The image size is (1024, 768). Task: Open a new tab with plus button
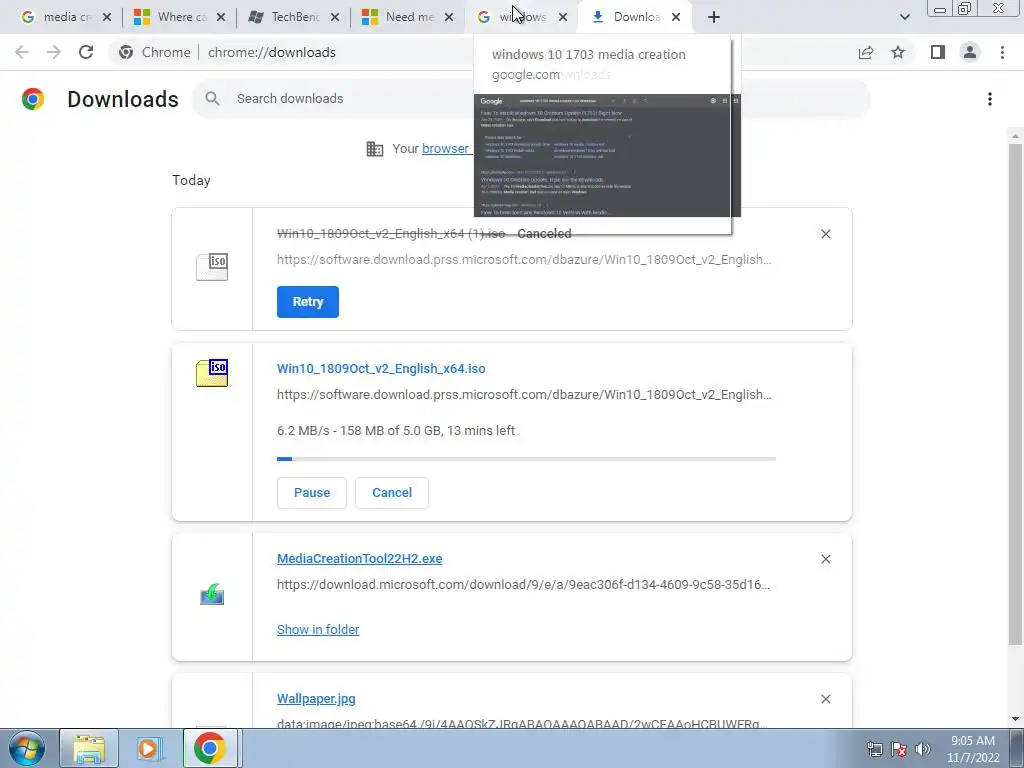714,17
